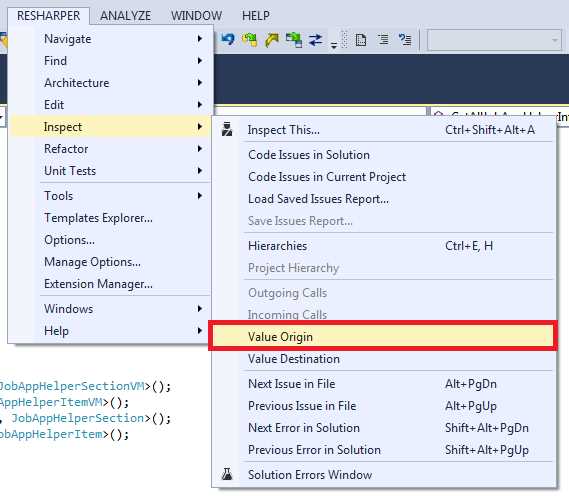Image resolution: width=569 pixels, height=500 pixels.
Task: Choose Inspect This... command
Action: (x=384, y=130)
